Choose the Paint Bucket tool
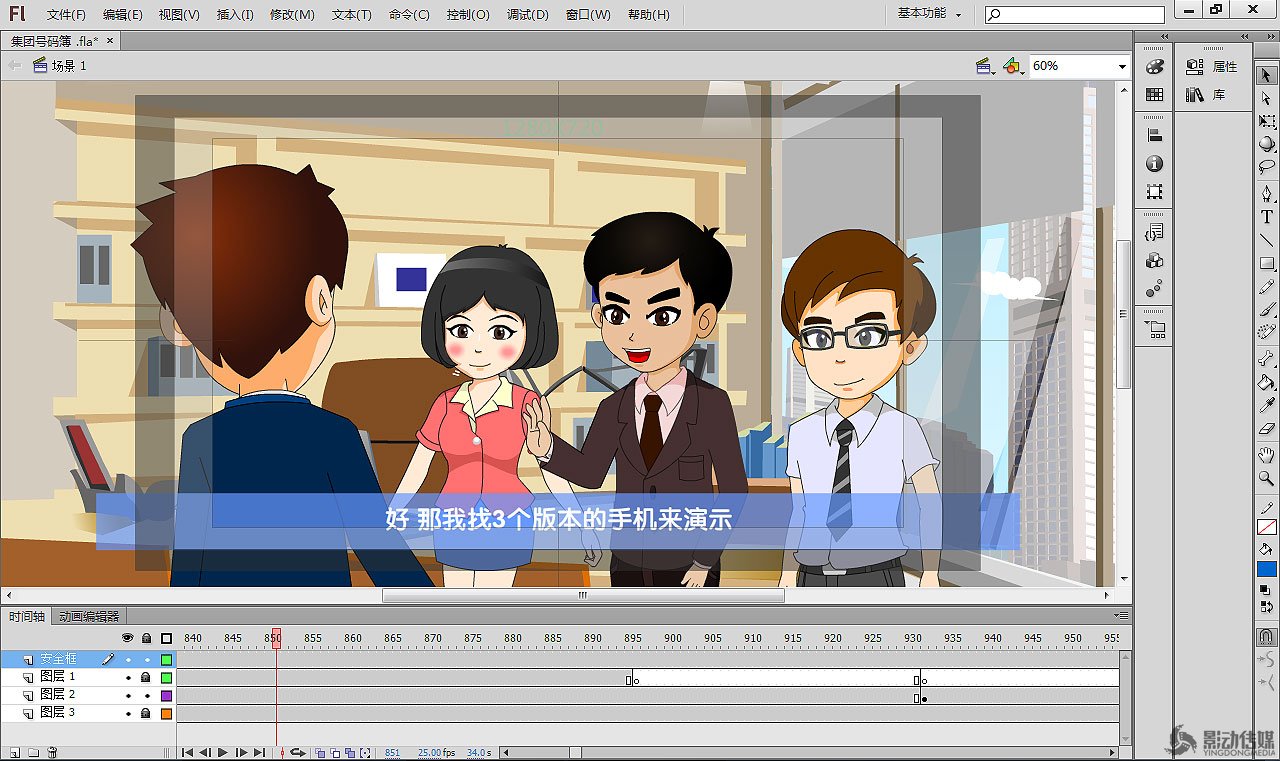The image size is (1280, 761). tap(1267, 381)
